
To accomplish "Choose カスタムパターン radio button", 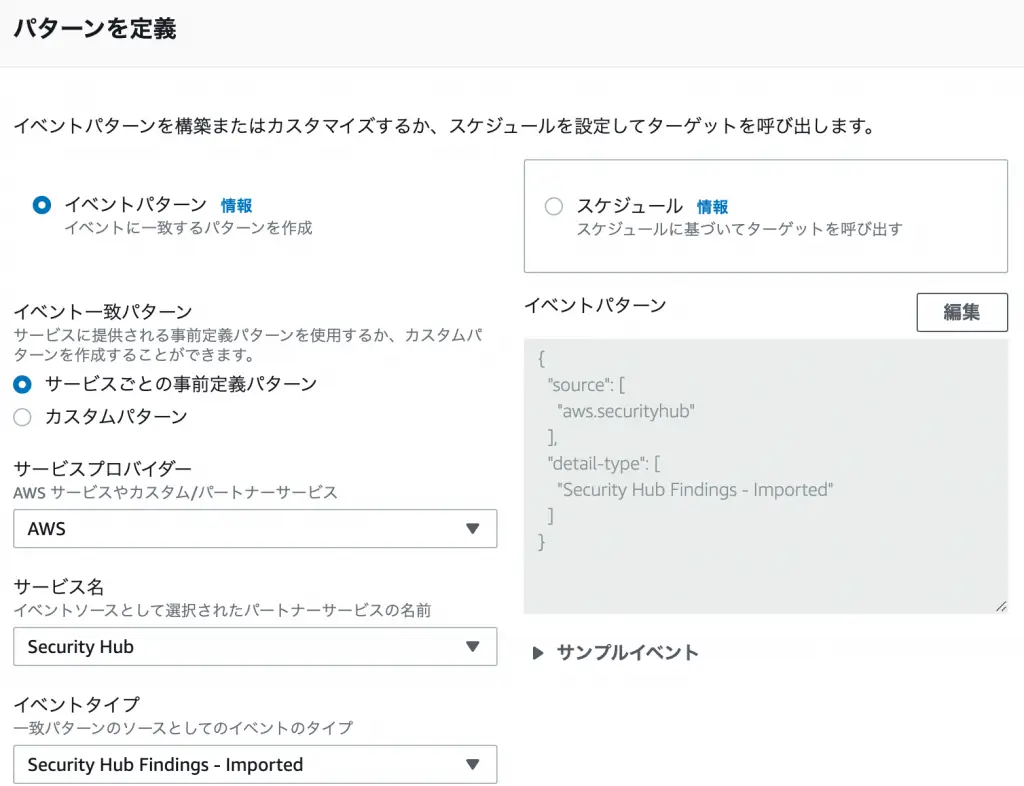I will (22, 417).
